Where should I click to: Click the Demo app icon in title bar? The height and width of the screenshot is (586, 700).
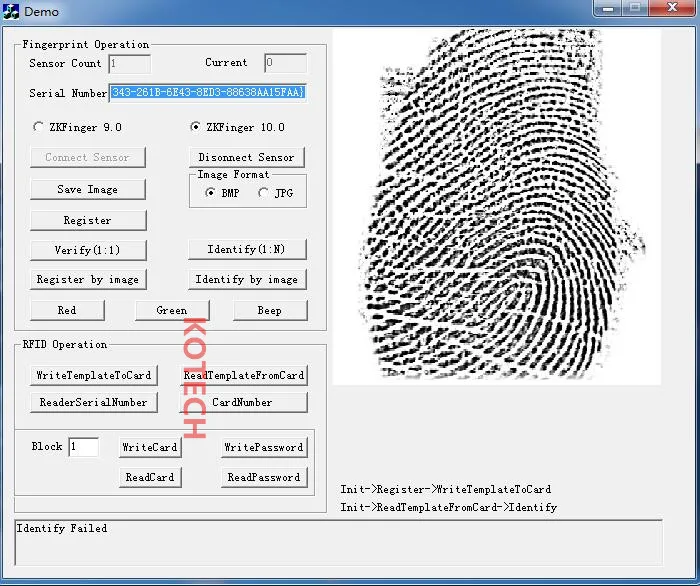point(11,11)
